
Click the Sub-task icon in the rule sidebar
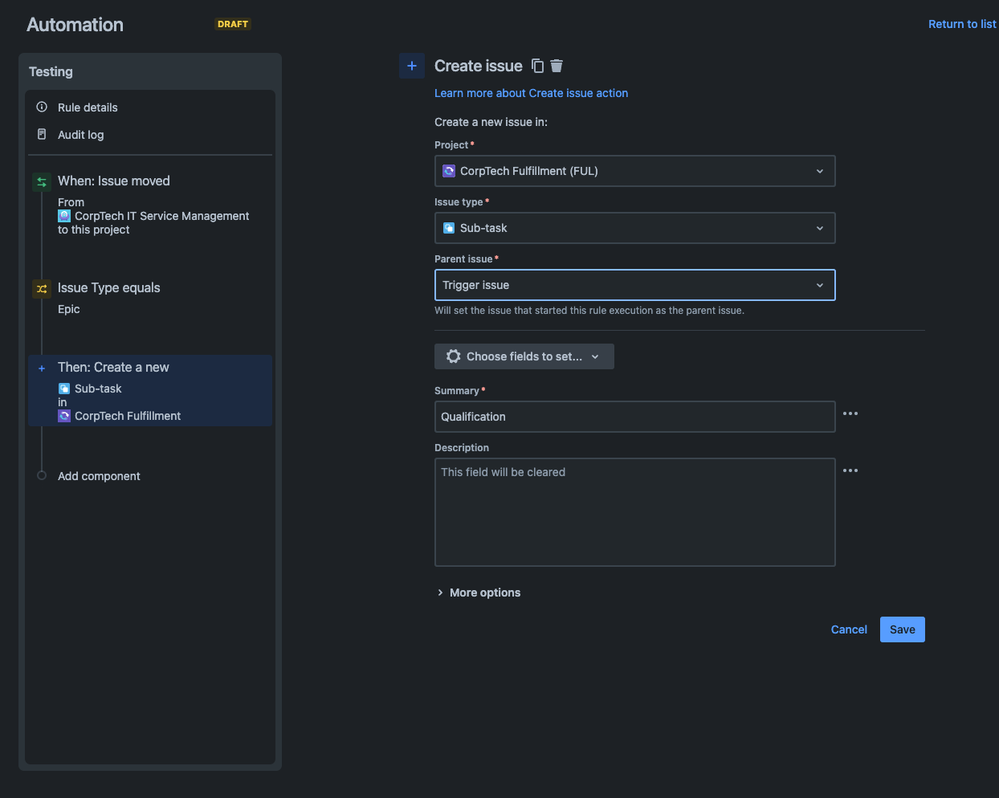64,388
